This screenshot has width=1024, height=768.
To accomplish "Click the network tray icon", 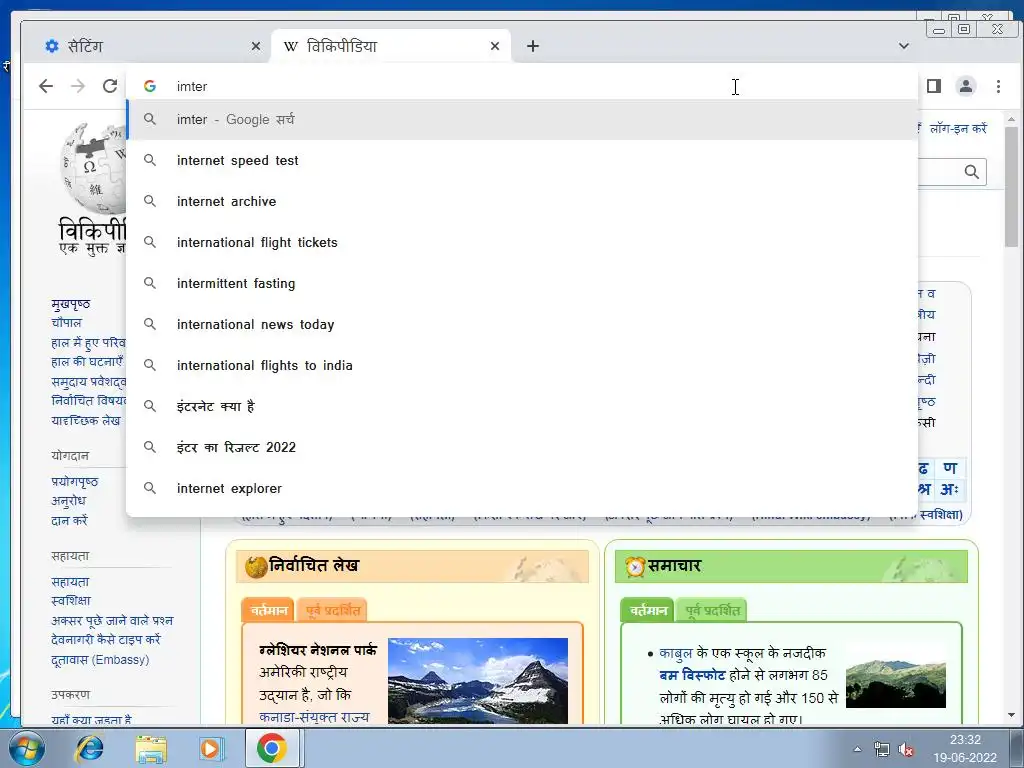I will [882, 749].
